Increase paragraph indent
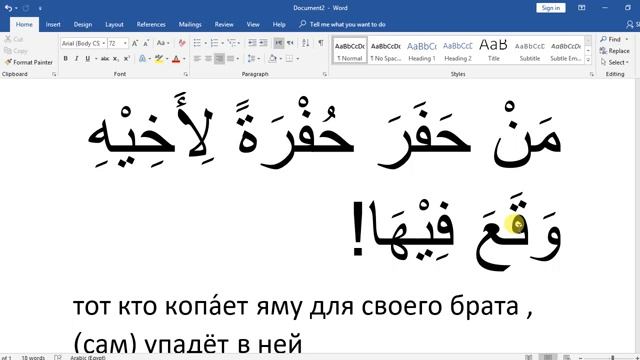This screenshot has height=360, width=640. tap(263, 43)
